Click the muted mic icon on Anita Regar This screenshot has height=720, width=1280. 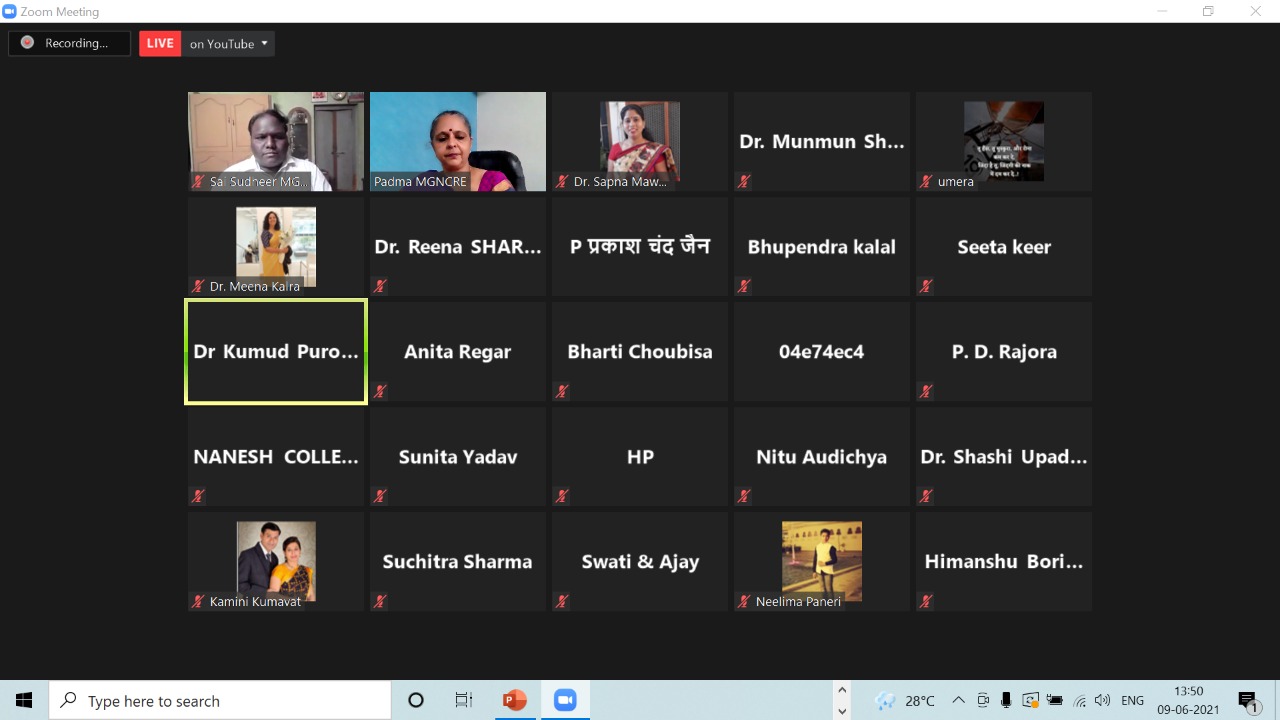coord(380,391)
